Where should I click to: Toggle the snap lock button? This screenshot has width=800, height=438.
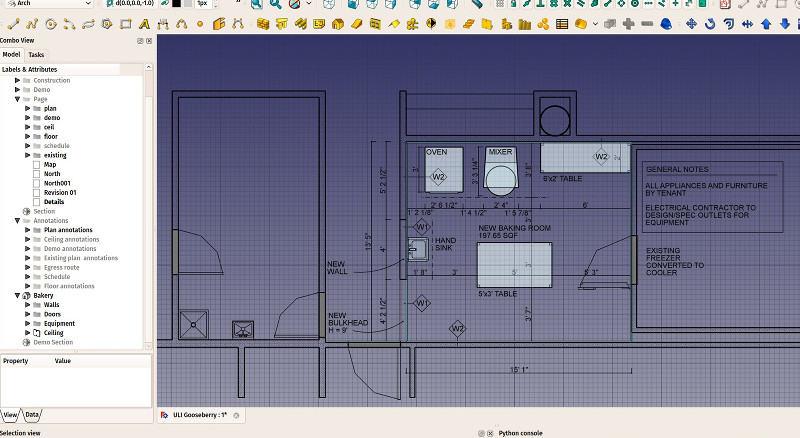click(513, 4)
